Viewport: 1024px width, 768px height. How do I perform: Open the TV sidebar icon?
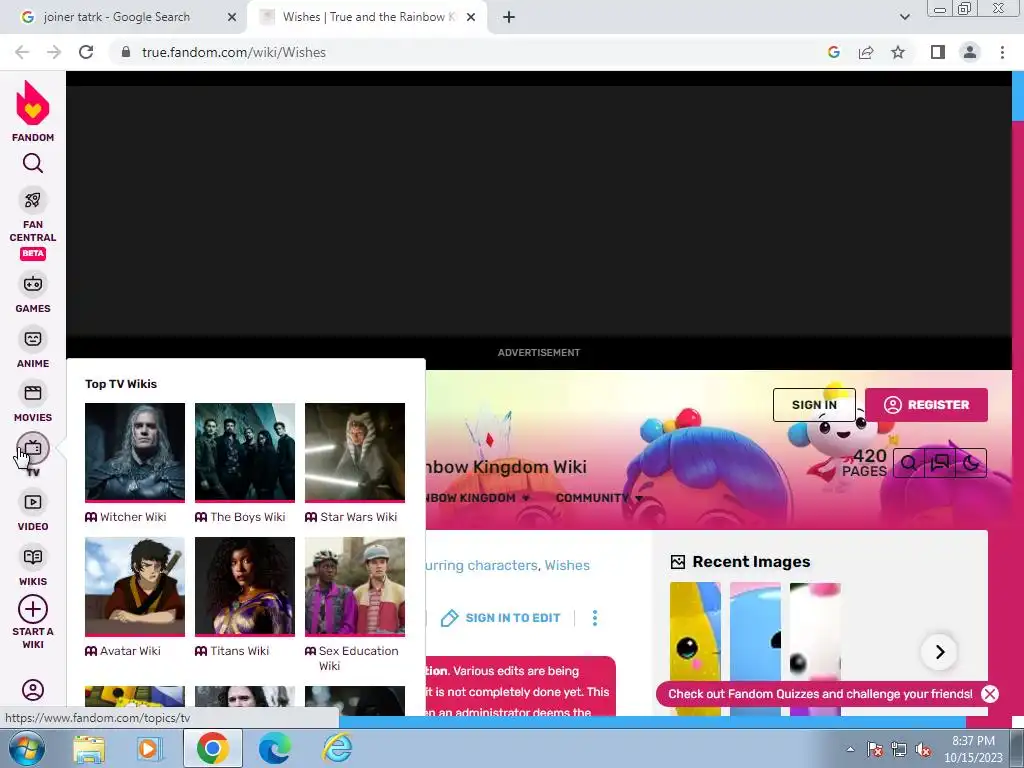click(x=33, y=448)
